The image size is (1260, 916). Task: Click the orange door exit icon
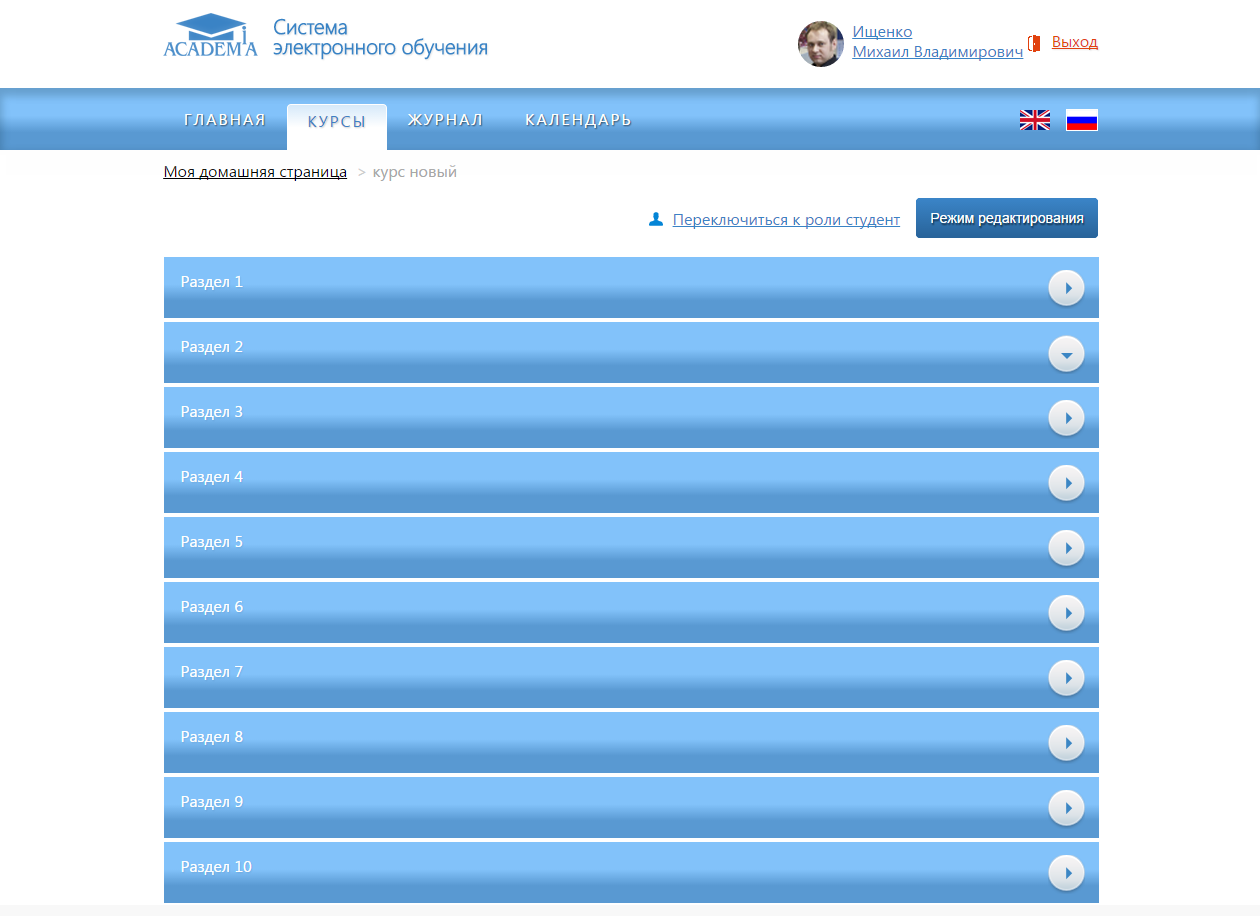1034,43
